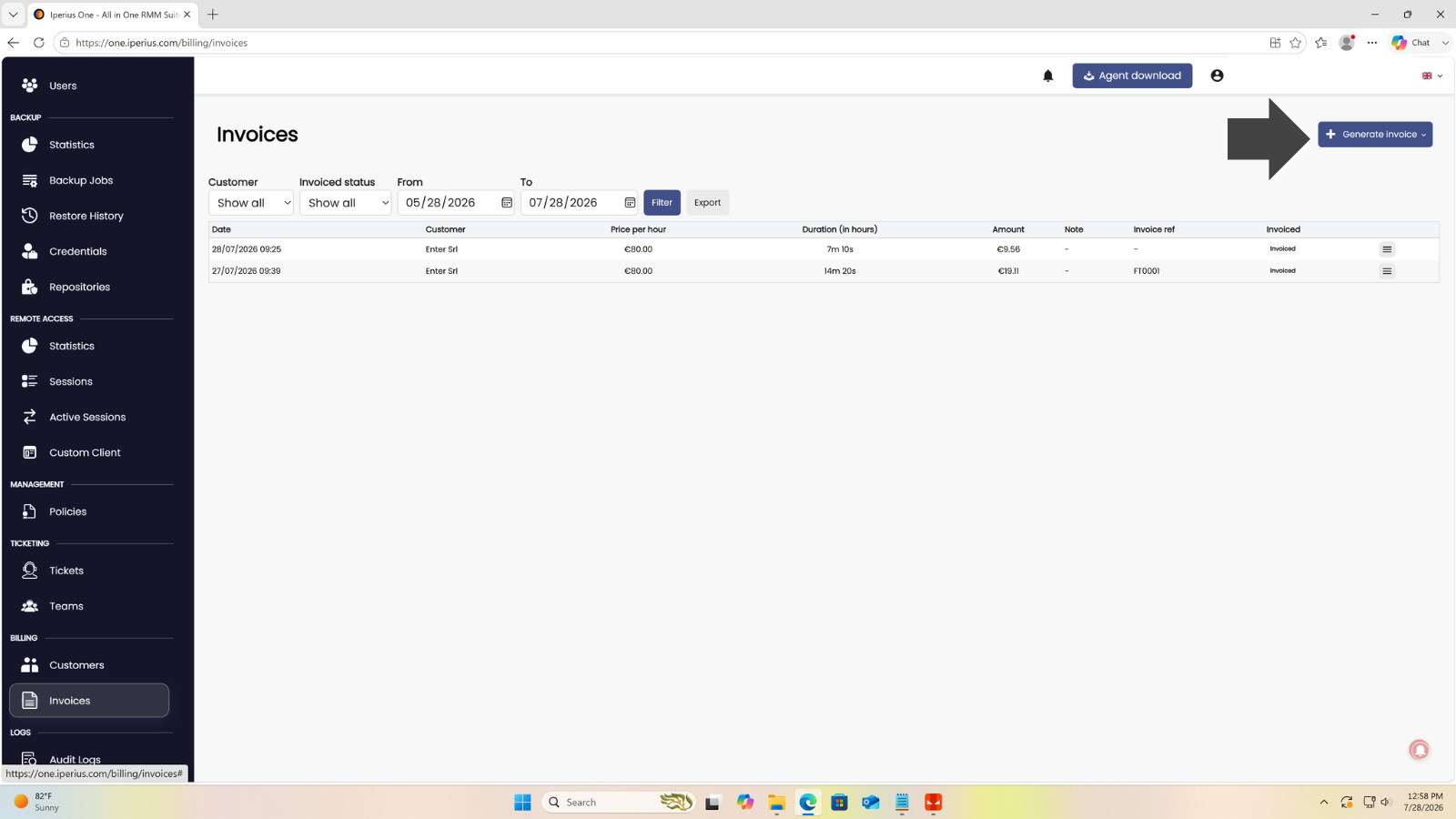Click the Amount column header
The image size is (1456, 819).
[x=1008, y=229]
